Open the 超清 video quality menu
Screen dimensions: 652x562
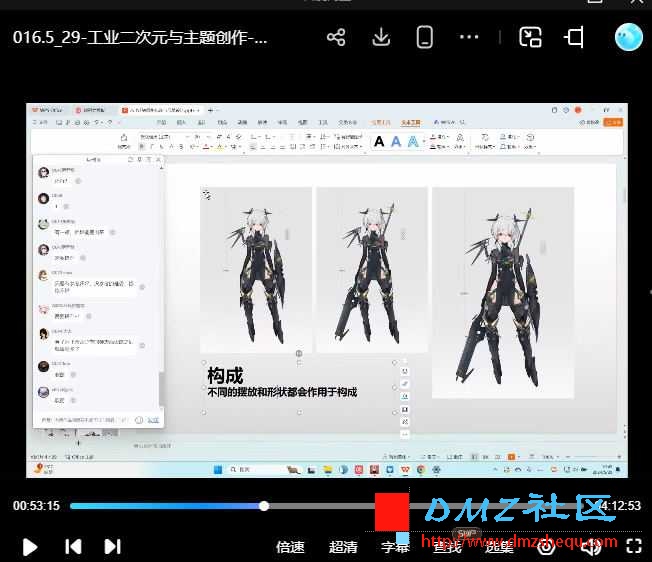343,547
